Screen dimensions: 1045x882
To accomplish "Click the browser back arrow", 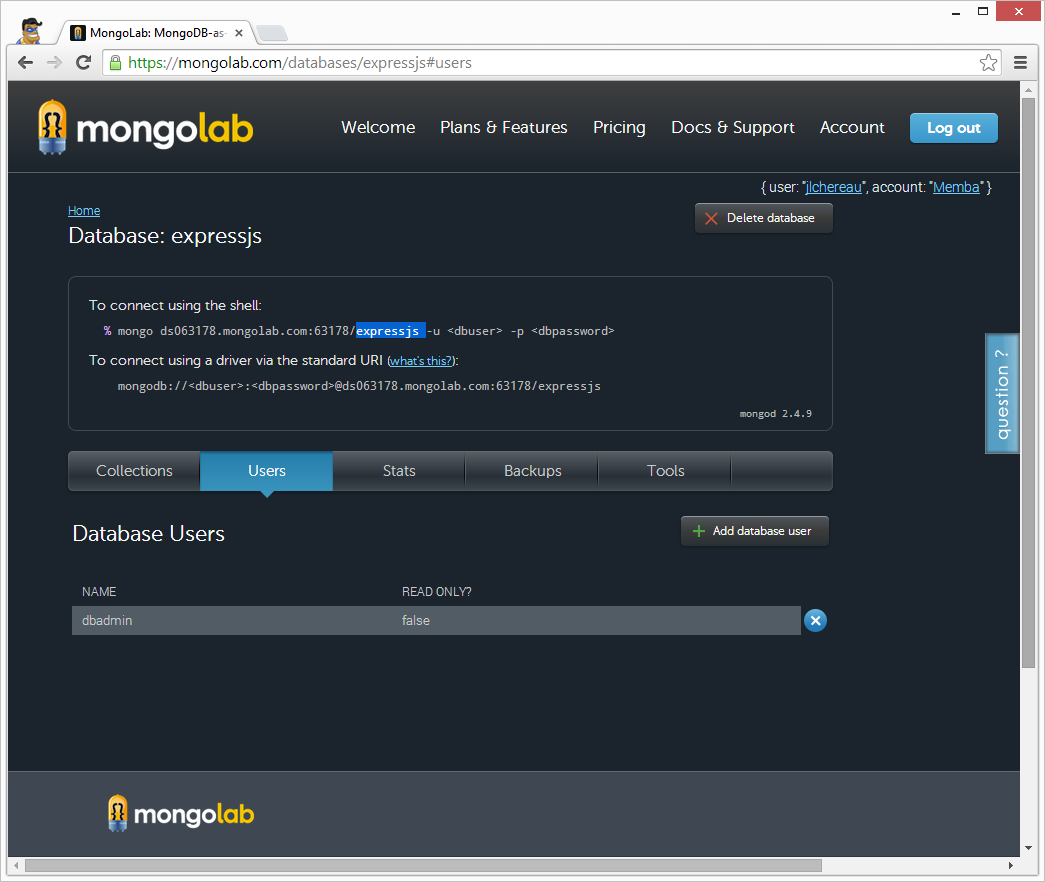I will (25, 63).
